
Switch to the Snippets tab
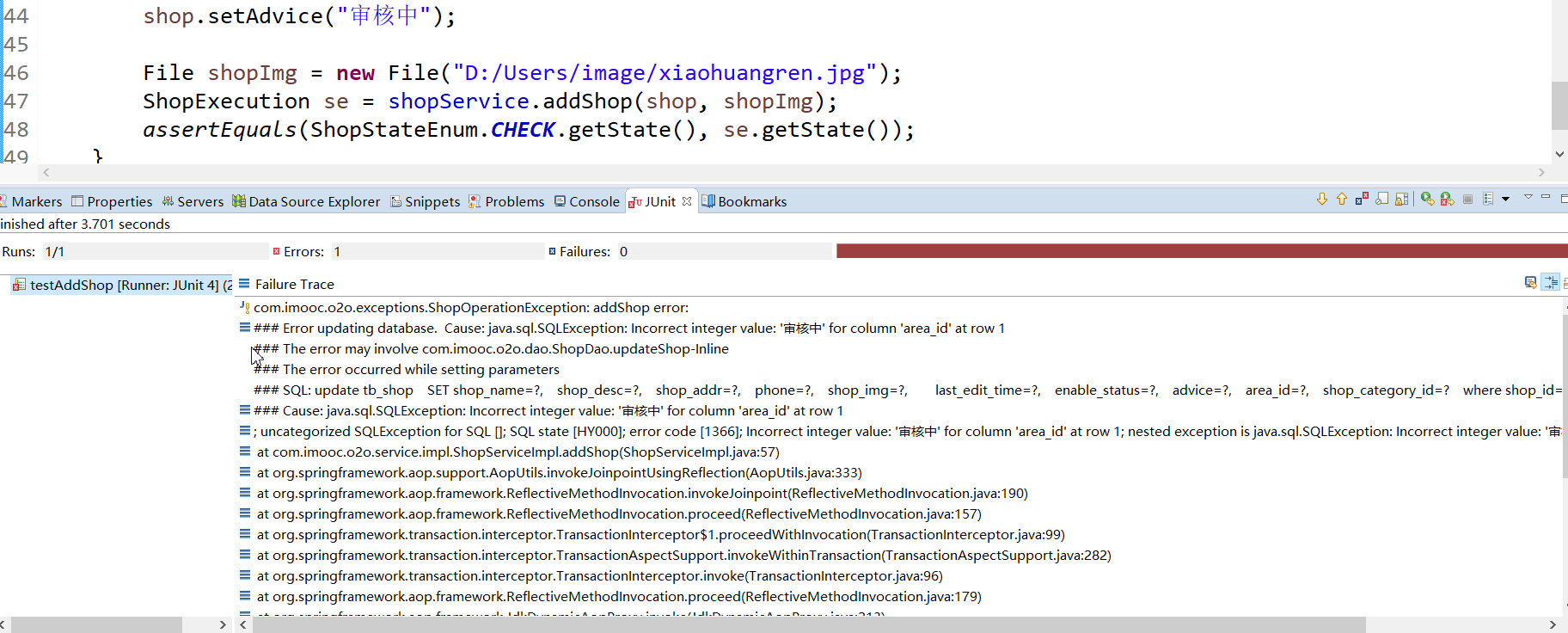[426, 201]
